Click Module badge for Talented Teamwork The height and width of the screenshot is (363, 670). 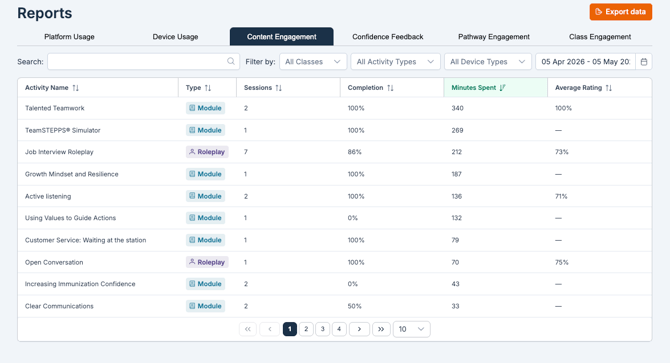206,108
